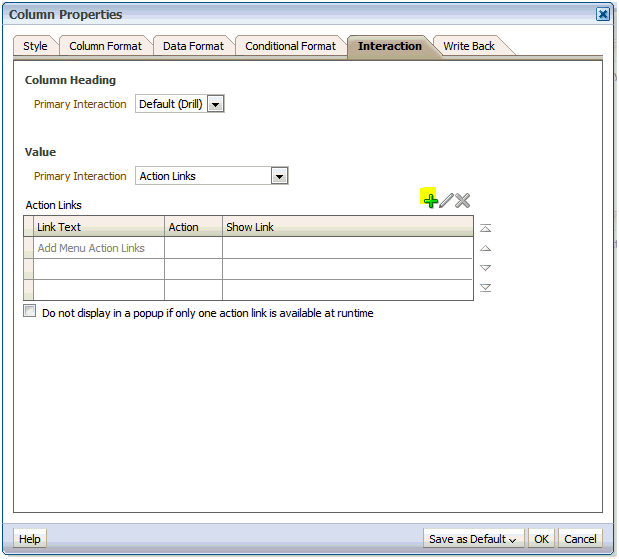The width and height of the screenshot is (619, 559).
Task: Select the Interaction tab
Action: coord(390,46)
